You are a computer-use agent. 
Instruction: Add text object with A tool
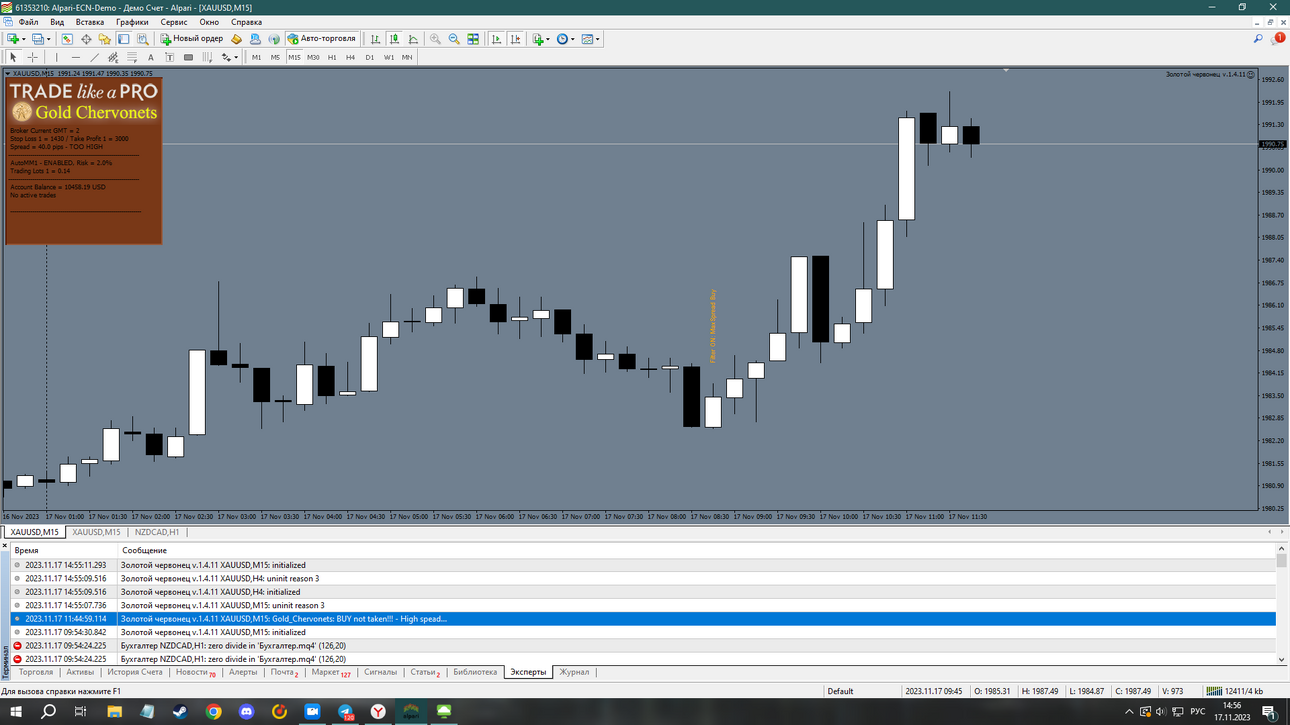[x=151, y=57]
